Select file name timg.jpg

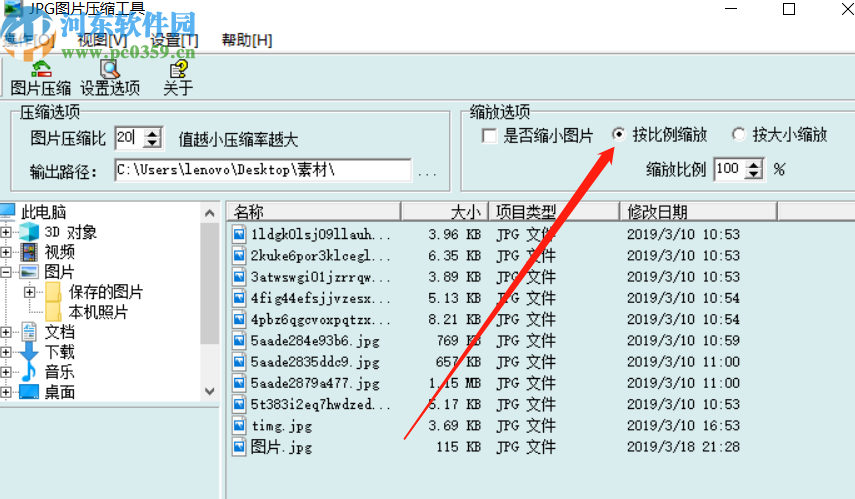tap(282, 425)
